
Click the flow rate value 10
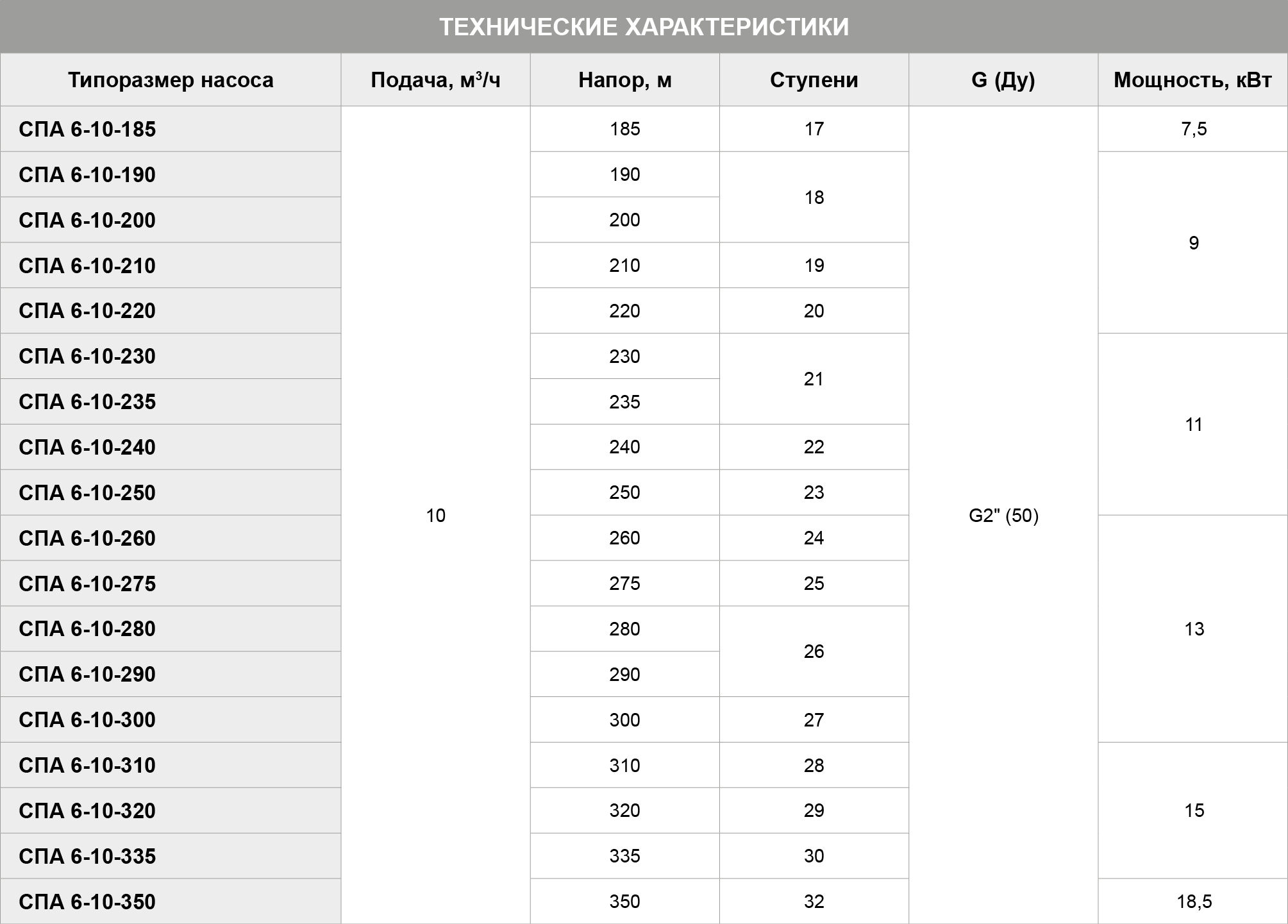pos(435,515)
